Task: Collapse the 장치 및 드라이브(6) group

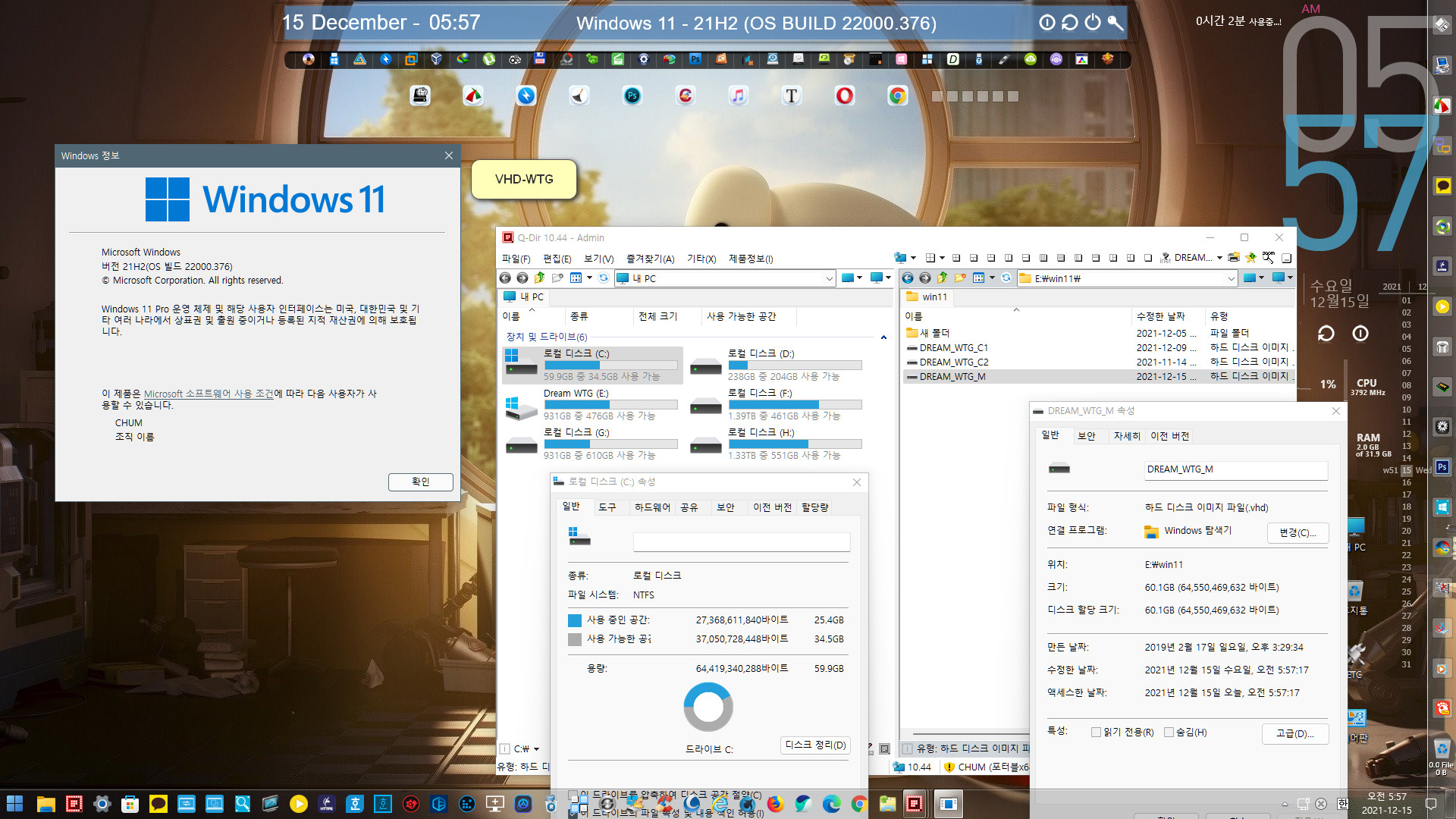Action: (x=883, y=337)
